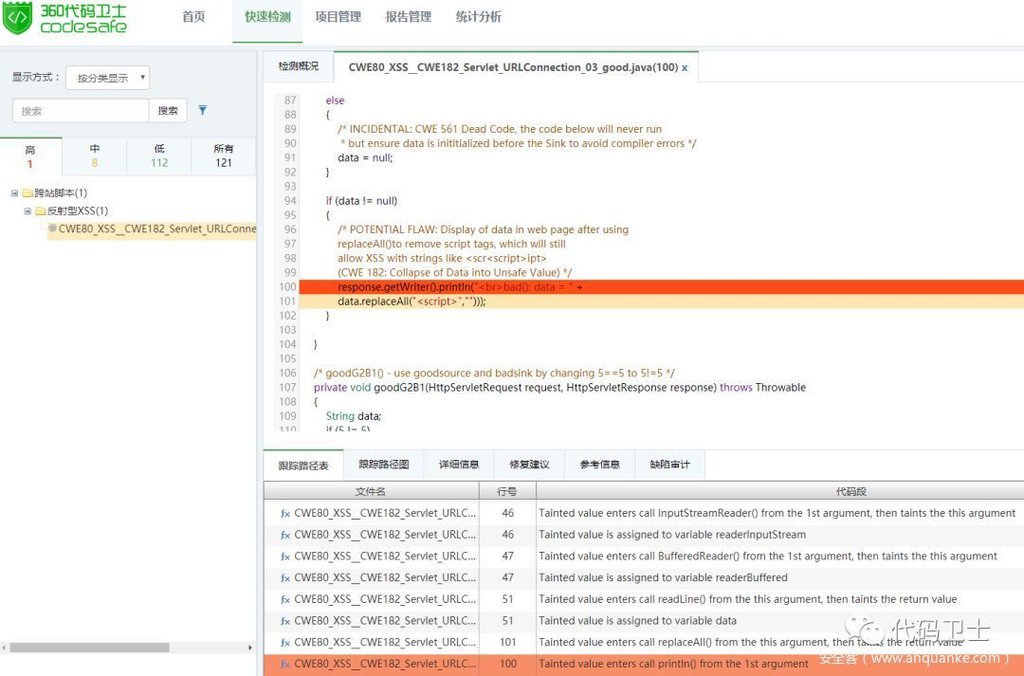
Task: Focus the 搜索 input field
Action: 80,111
